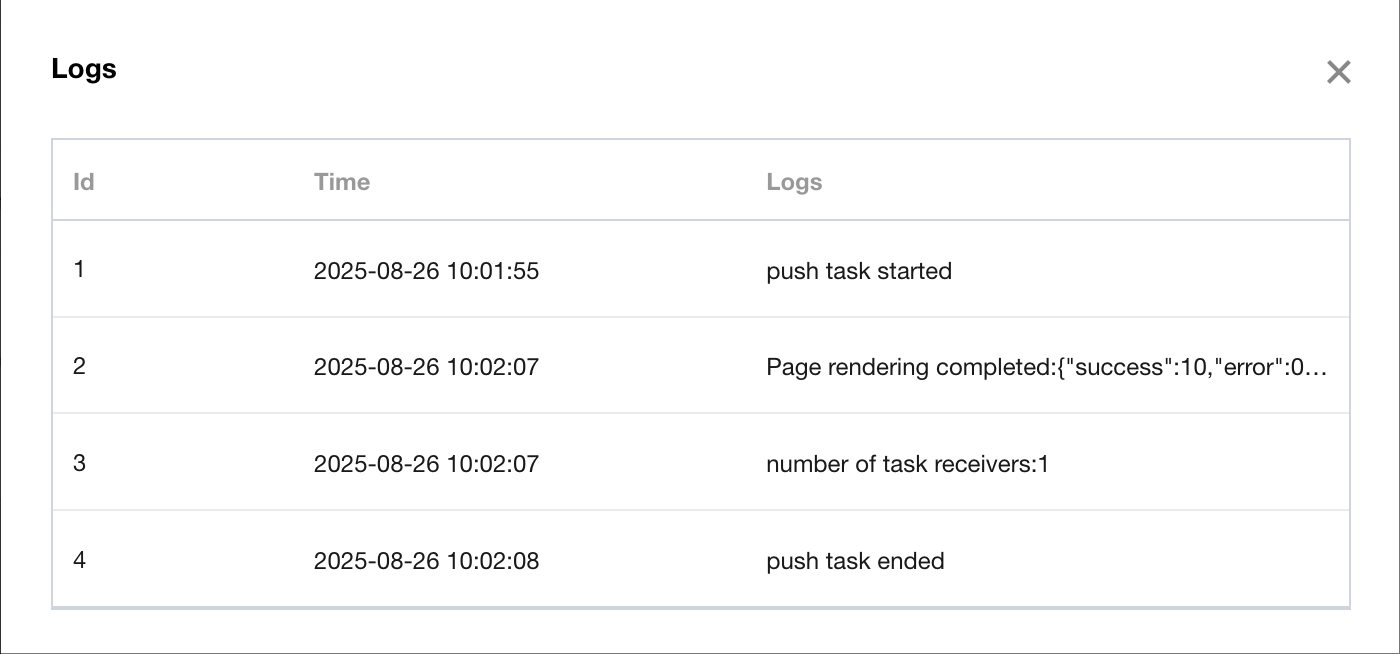Click the Id column header

tap(84, 182)
